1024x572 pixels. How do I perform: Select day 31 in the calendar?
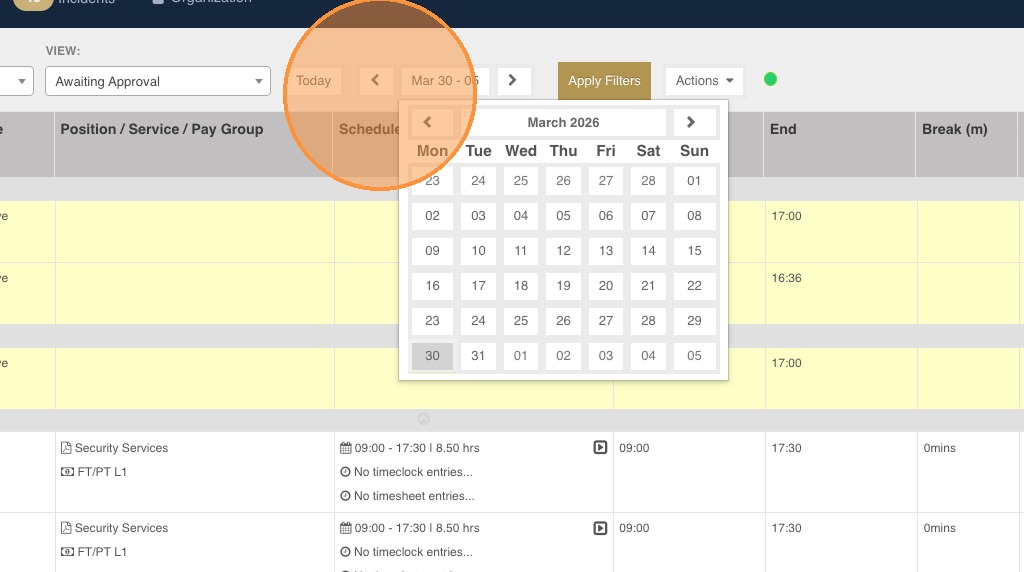[478, 356]
